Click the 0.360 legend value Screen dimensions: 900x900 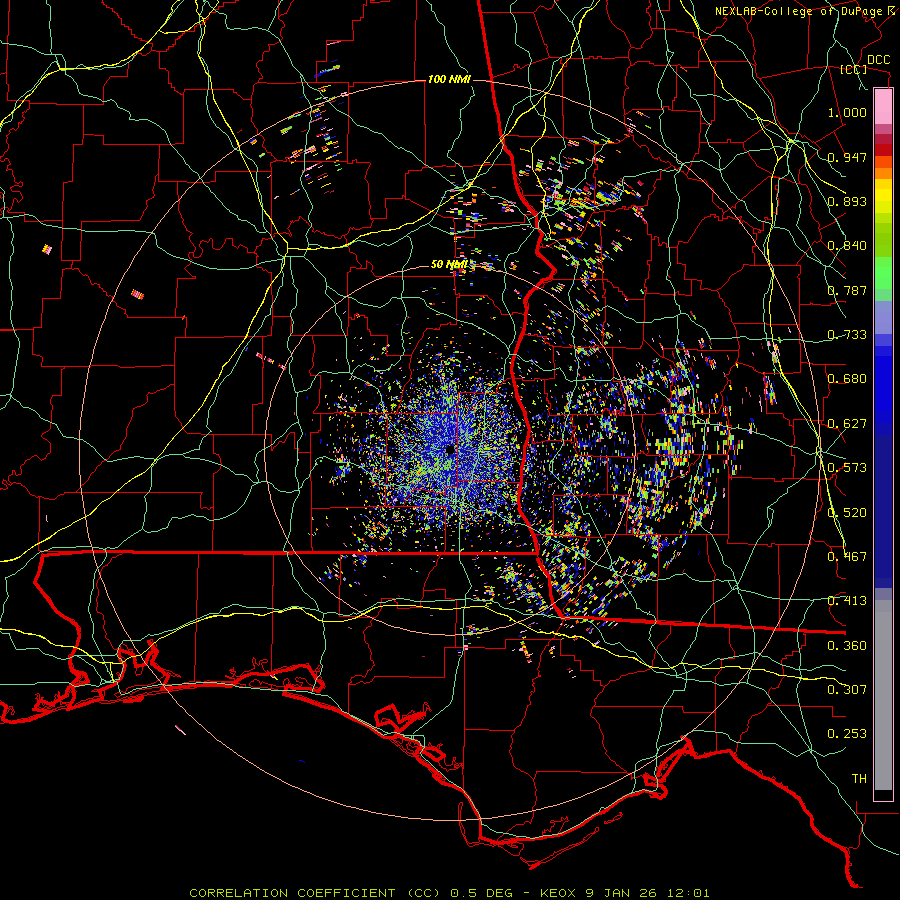pyautogui.click(x=847, y=646)
